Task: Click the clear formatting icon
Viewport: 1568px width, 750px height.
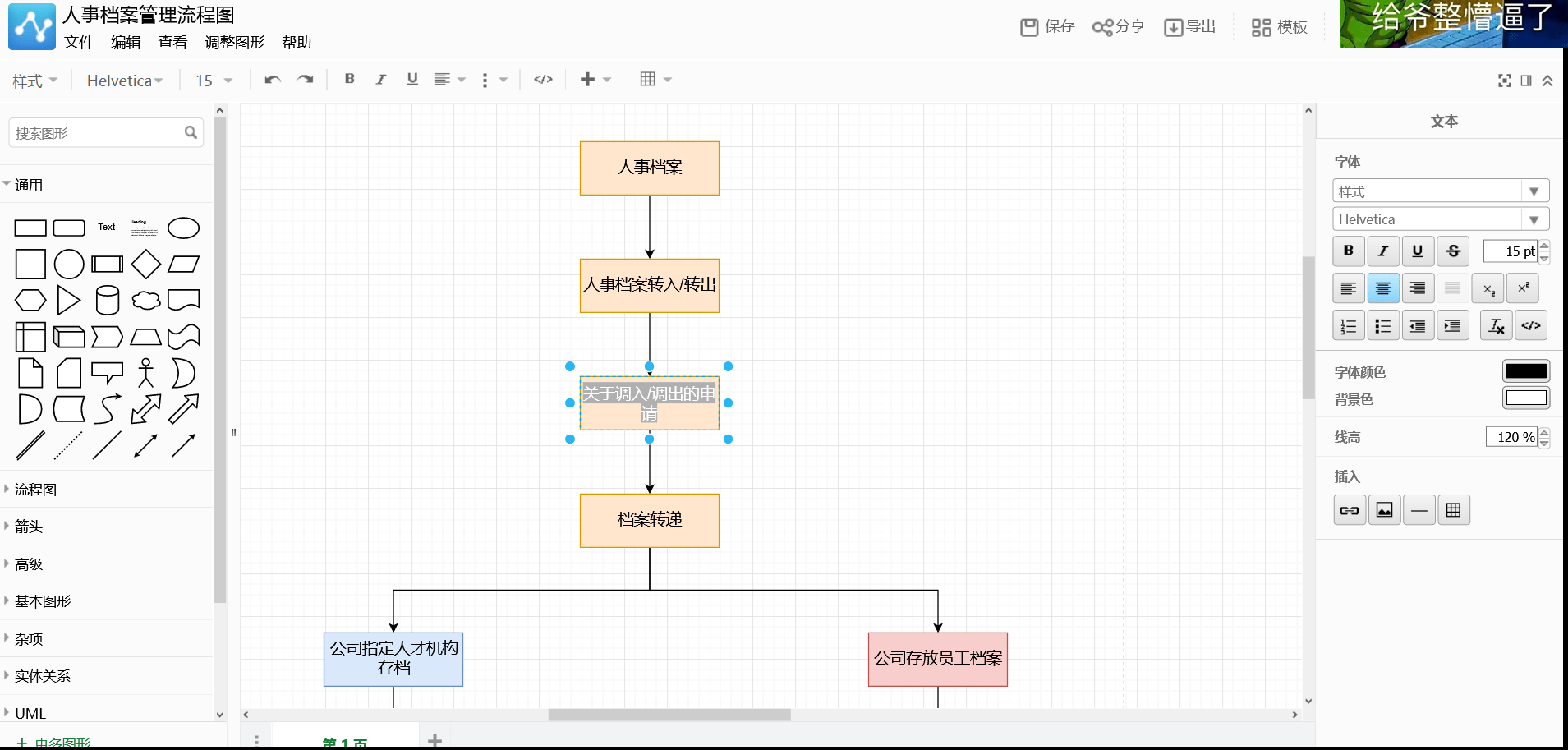Action: 1496,326
